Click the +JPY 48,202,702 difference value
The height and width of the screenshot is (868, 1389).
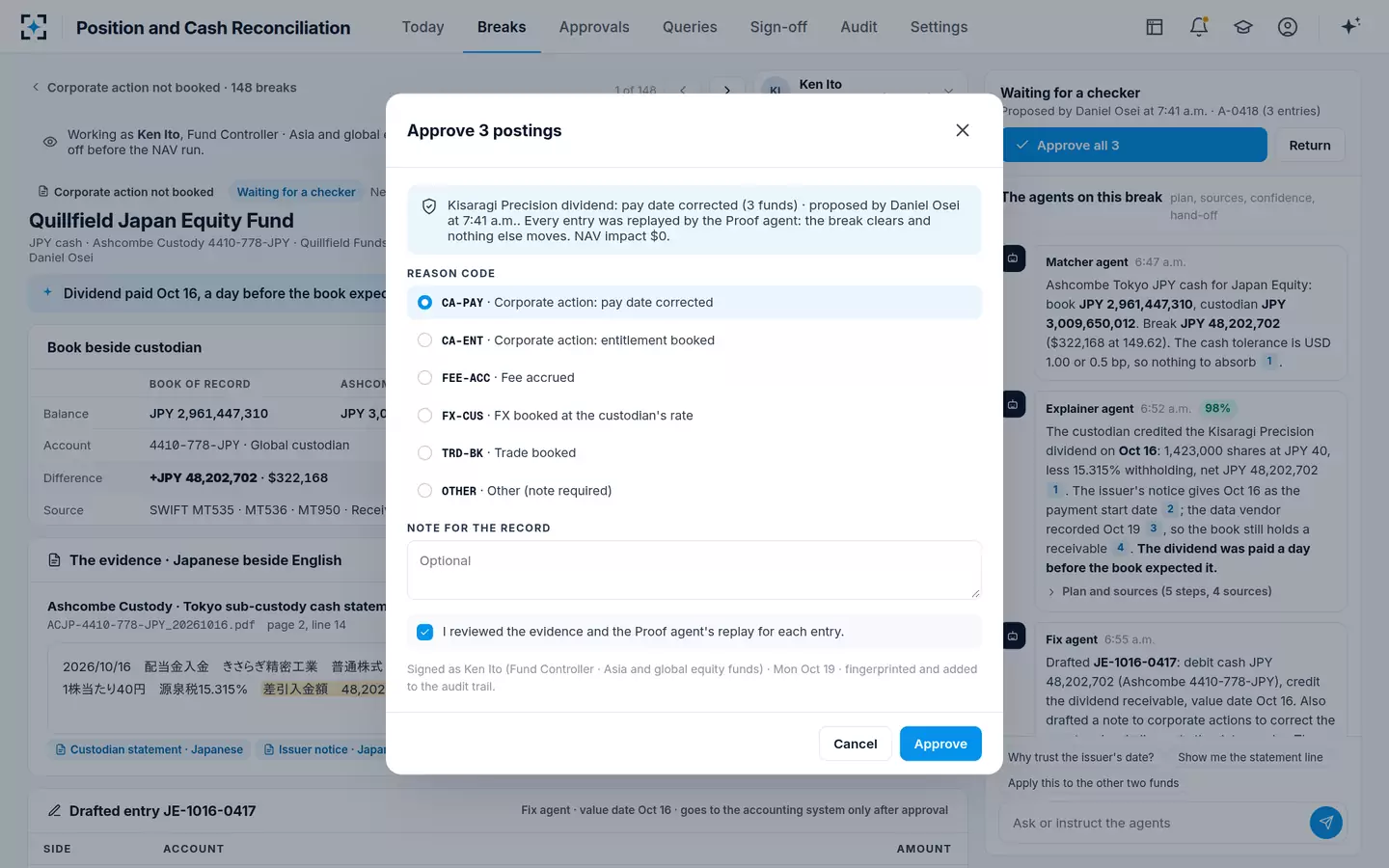click(204, 477)
